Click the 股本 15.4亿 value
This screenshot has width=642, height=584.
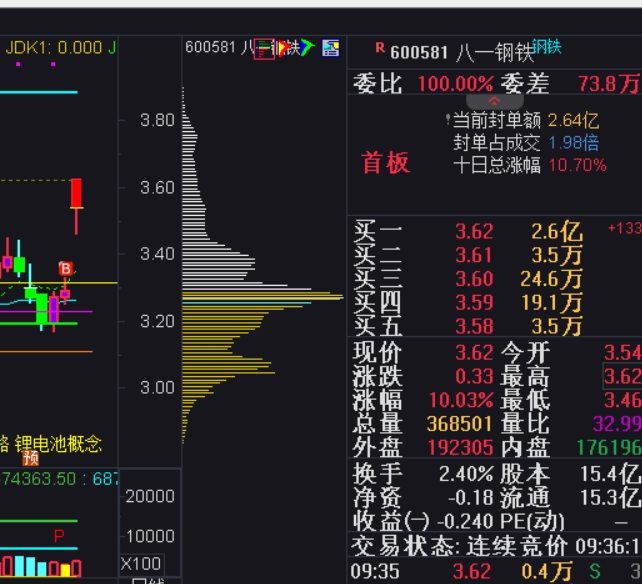tap(610, 474)
